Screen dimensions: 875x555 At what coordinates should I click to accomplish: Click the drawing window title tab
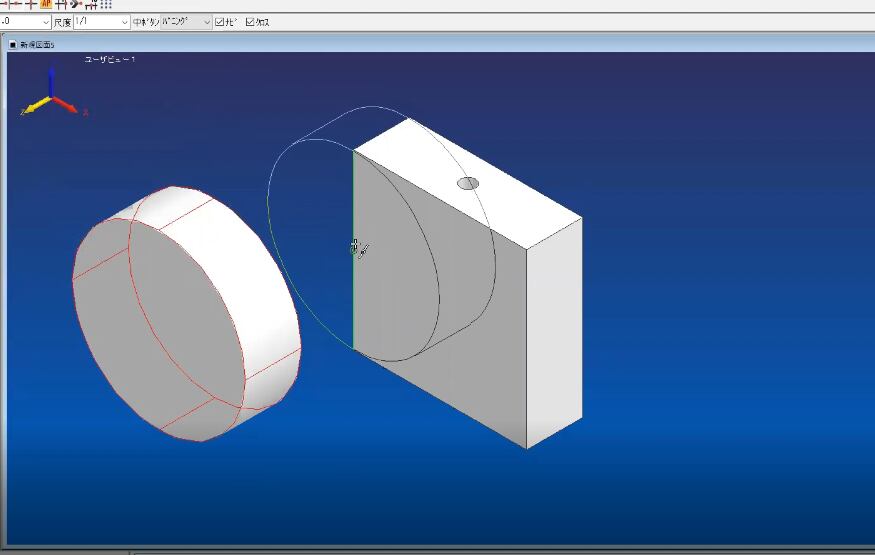point(37,44)
